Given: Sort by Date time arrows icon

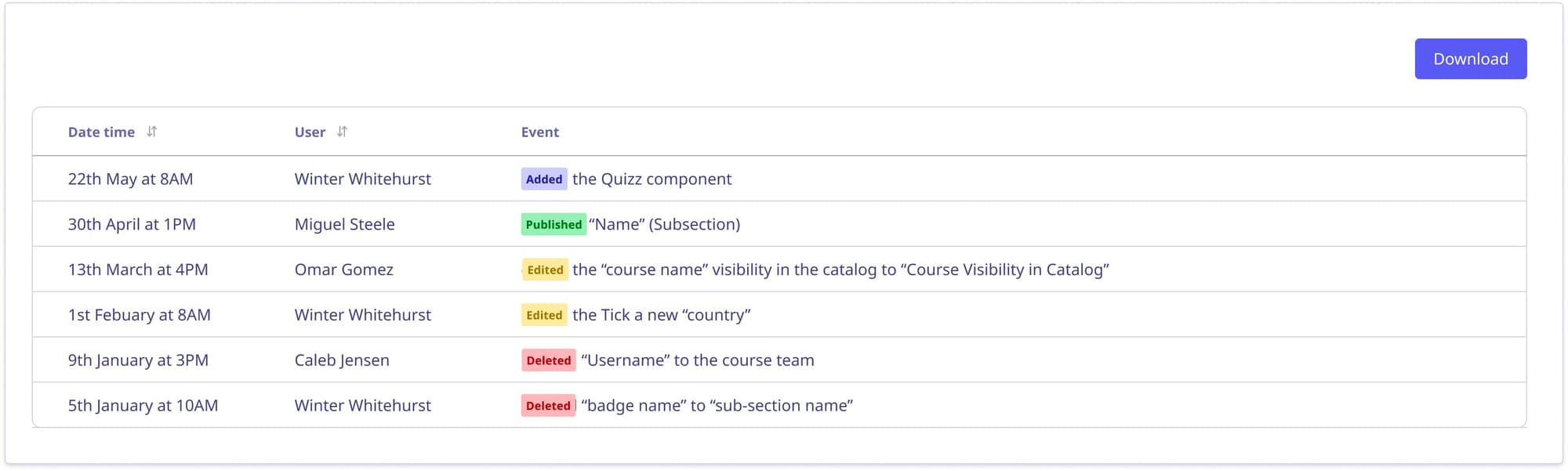Looking at the screenshot, I should click(x=151, y=132).
